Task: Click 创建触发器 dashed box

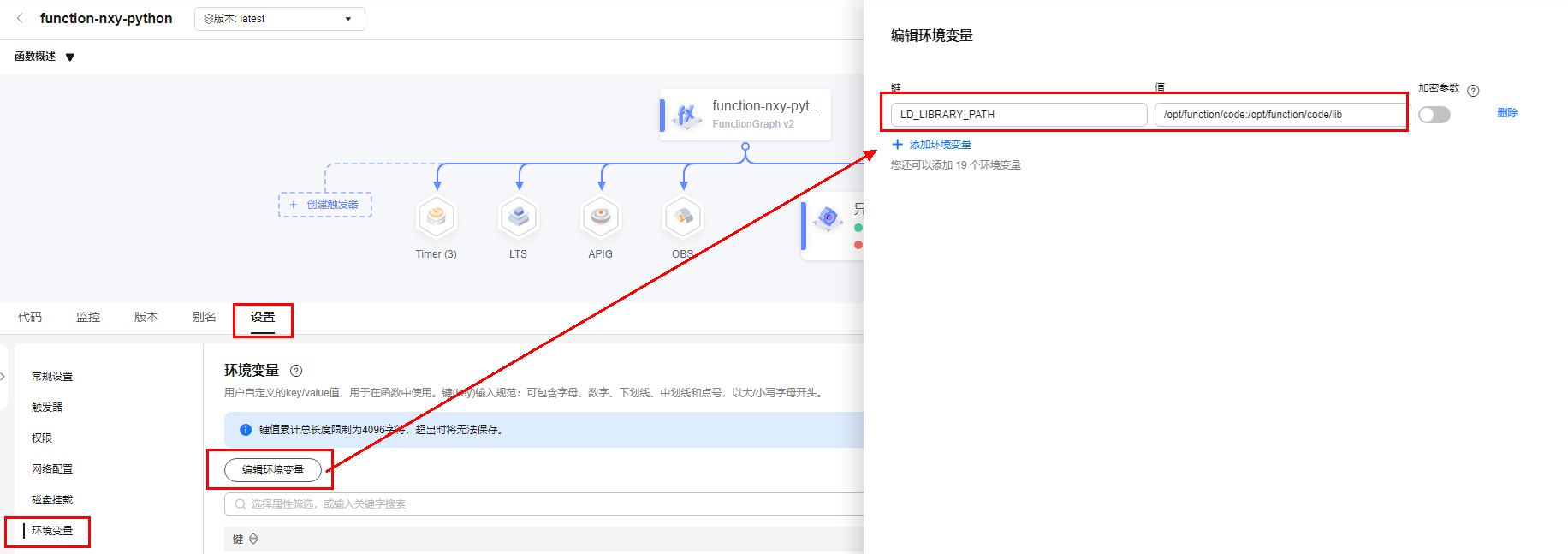Action: [x=325, y=205]
